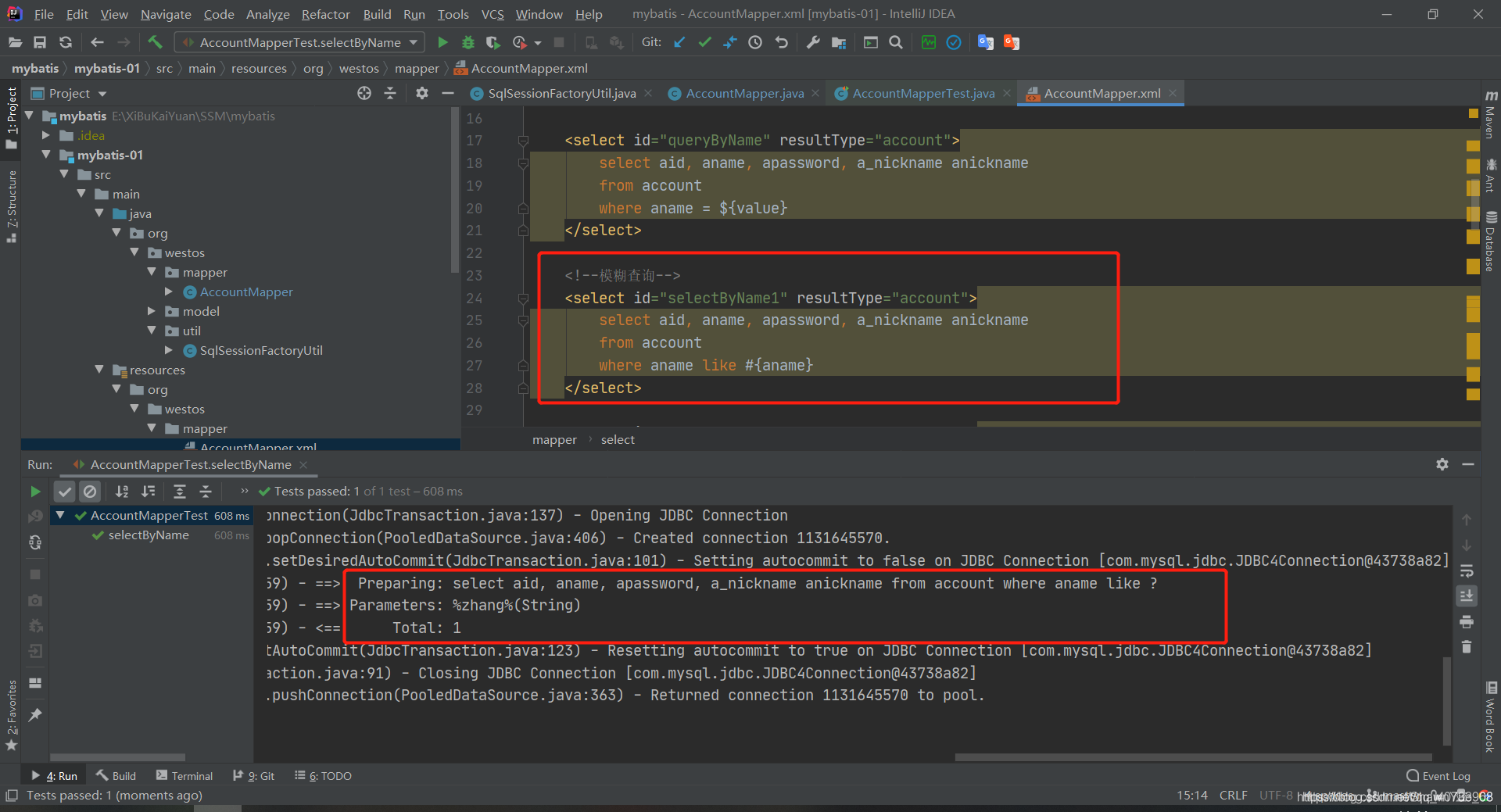Open the Project view mode dropdown
This screenshot has width=1501, height=812.
click(x=102, y=94)
